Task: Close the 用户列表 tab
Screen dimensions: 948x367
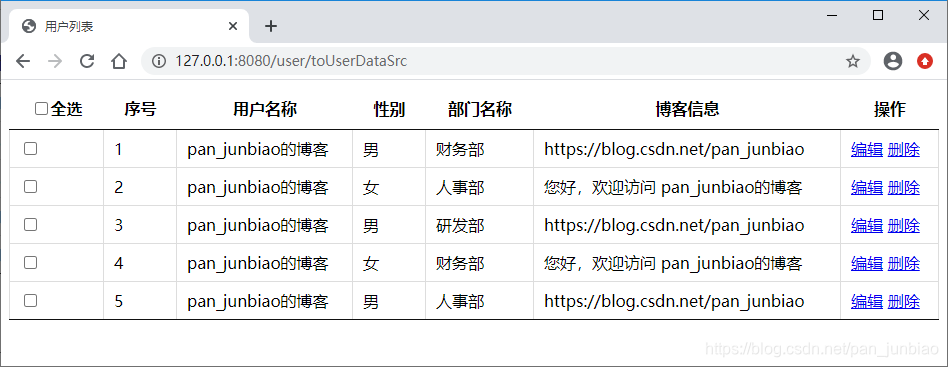Action: [x=233, y=26]
